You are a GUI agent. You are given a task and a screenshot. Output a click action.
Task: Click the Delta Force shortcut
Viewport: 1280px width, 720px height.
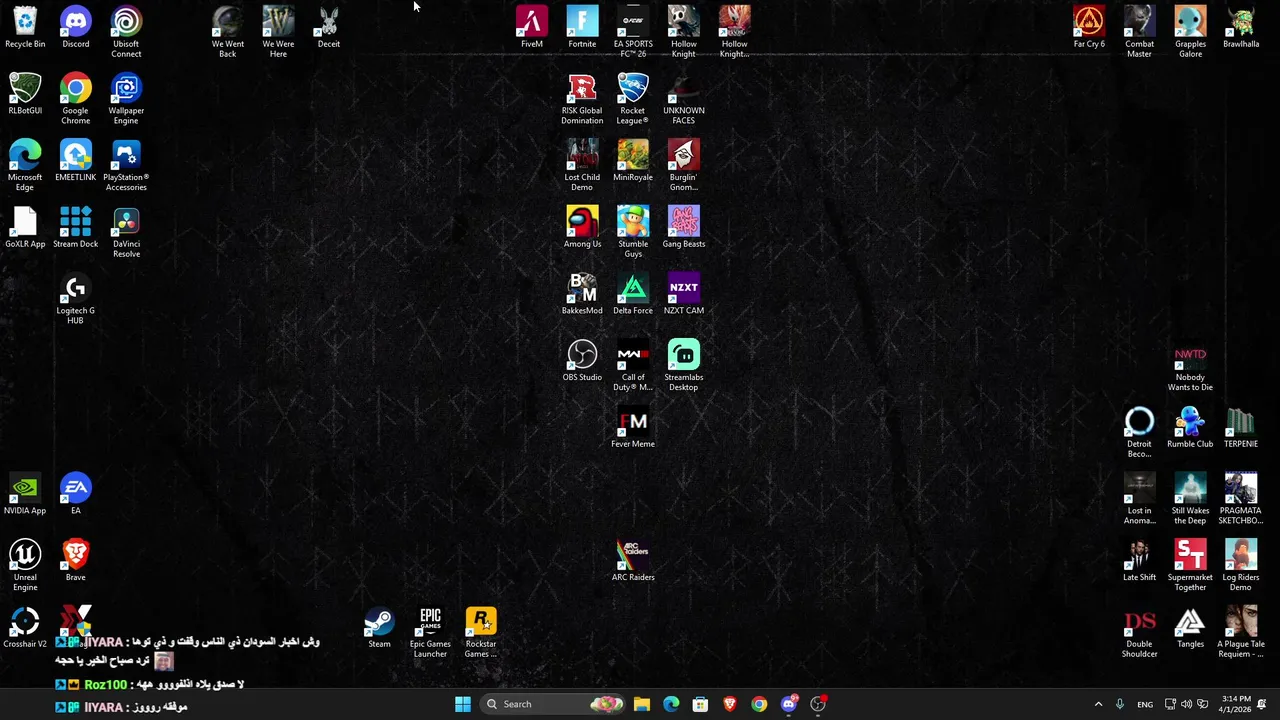(633, 295)
